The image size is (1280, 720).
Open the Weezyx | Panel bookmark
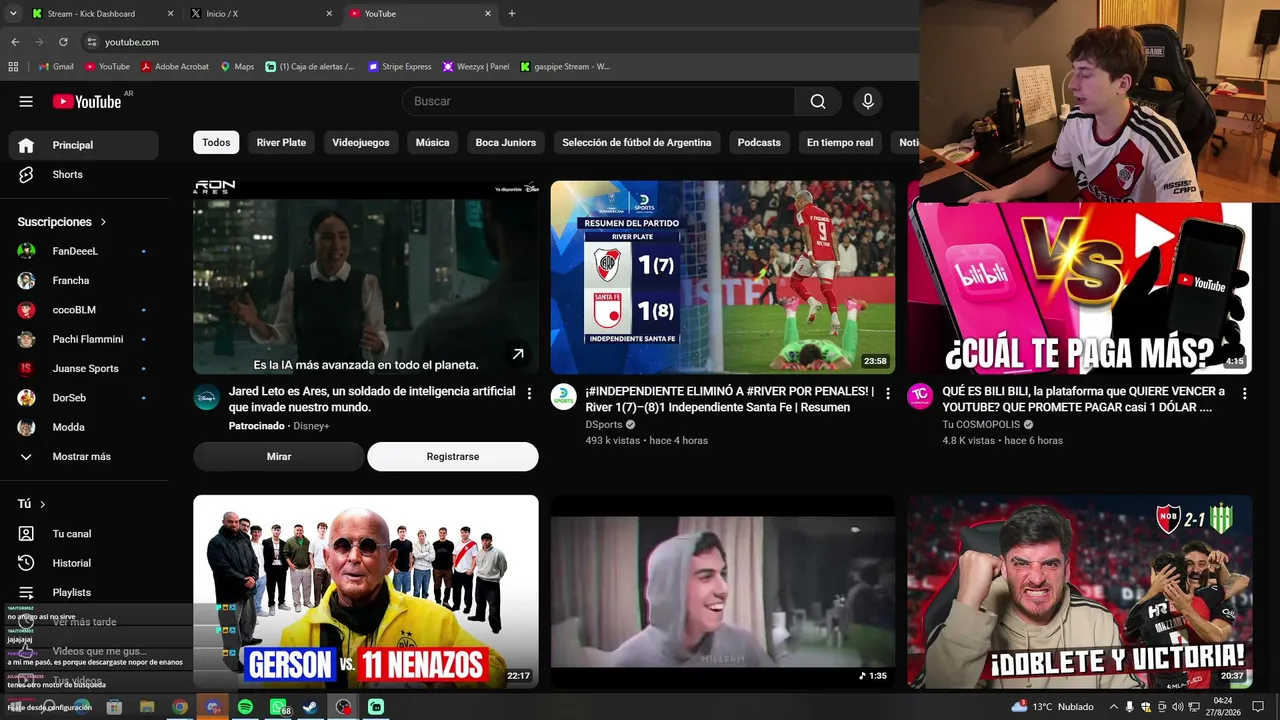click(x=476, y=67)
